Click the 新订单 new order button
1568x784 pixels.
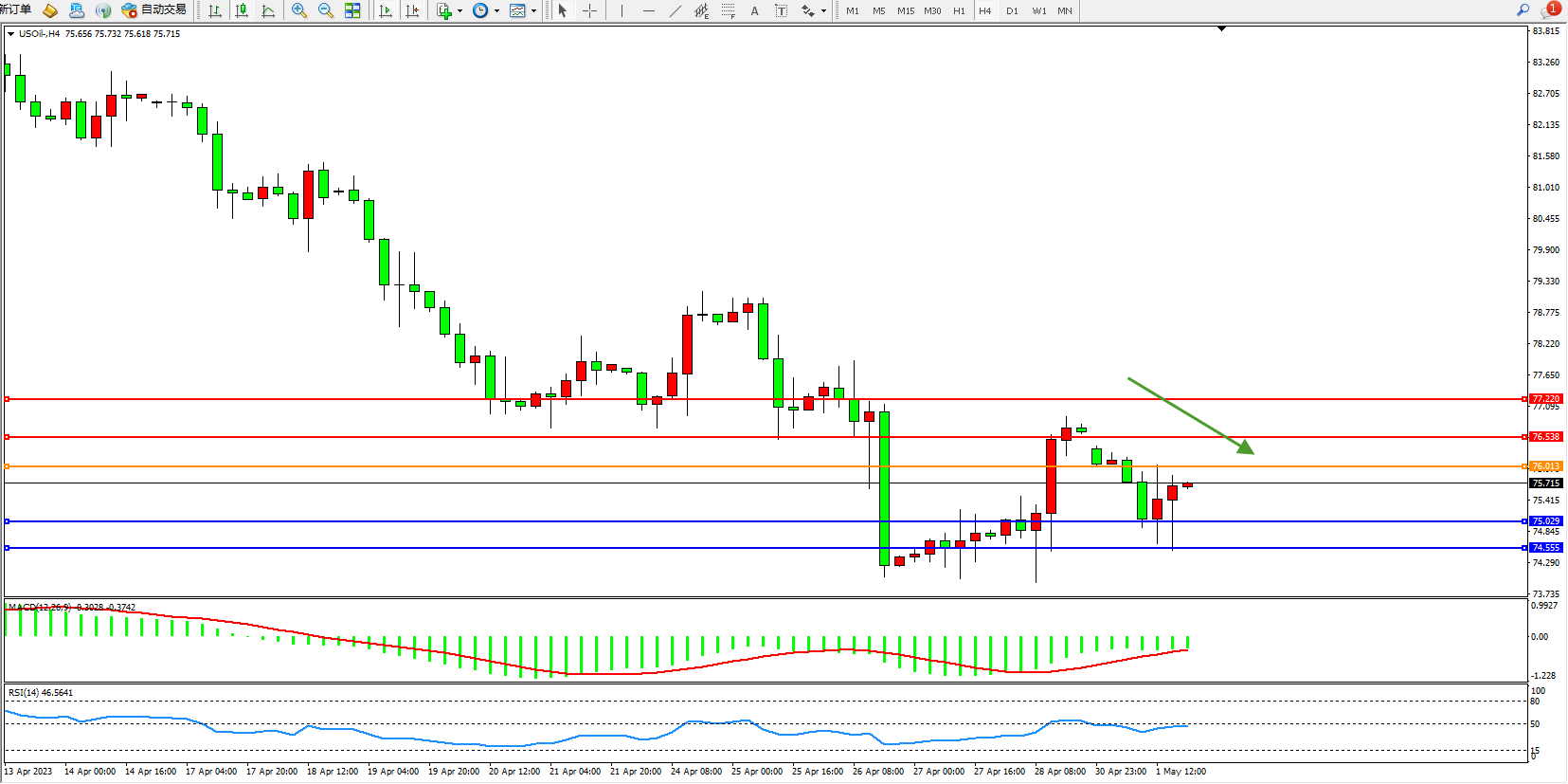(16, 10)
